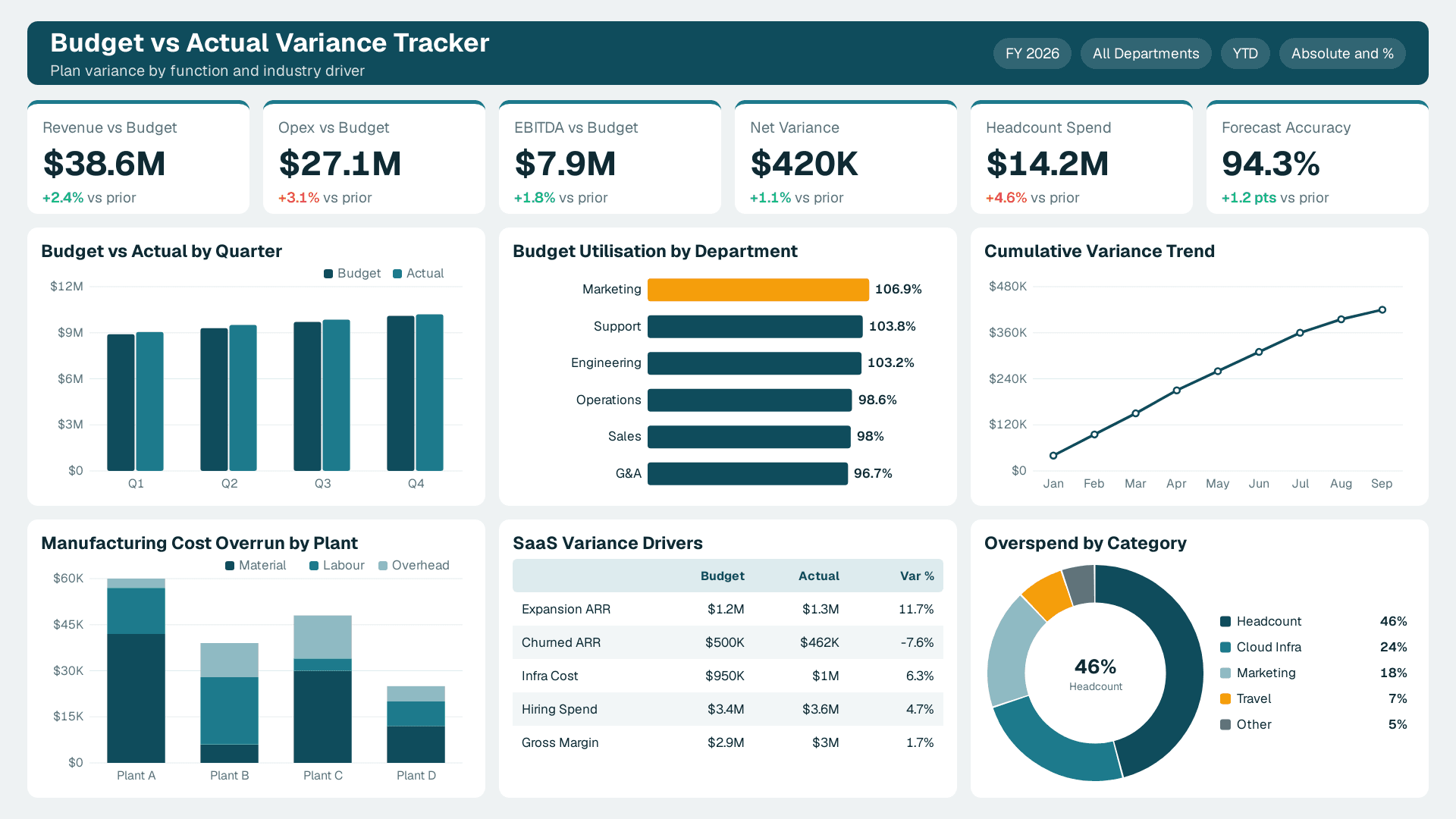Screen dimensions: 1456x819
Task: Click the Plant A stacked bar
Action: click(x=136, y=671)
